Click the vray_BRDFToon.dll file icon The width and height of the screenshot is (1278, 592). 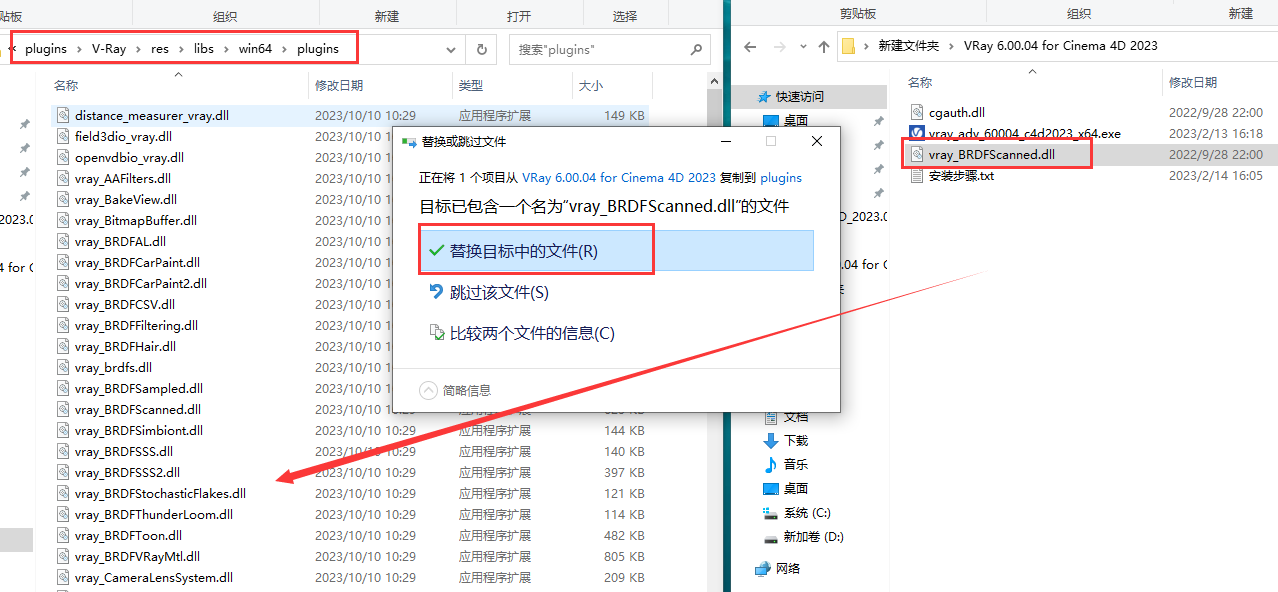point(63,535)
